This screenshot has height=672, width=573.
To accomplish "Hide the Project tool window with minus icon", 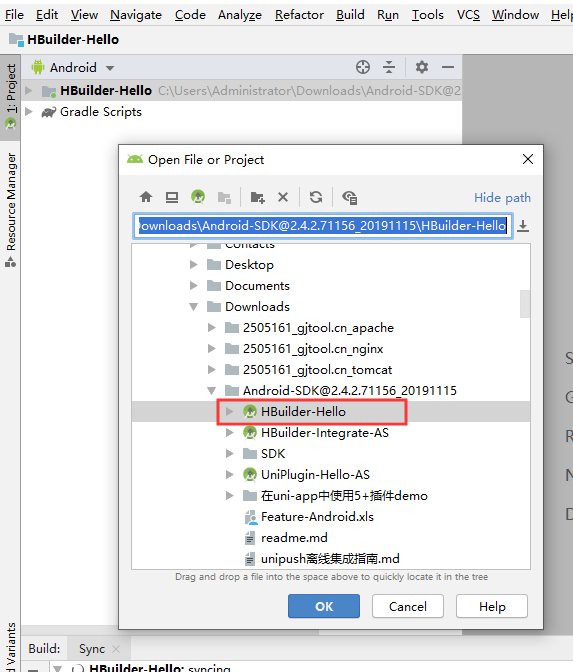I will [448, 67].
